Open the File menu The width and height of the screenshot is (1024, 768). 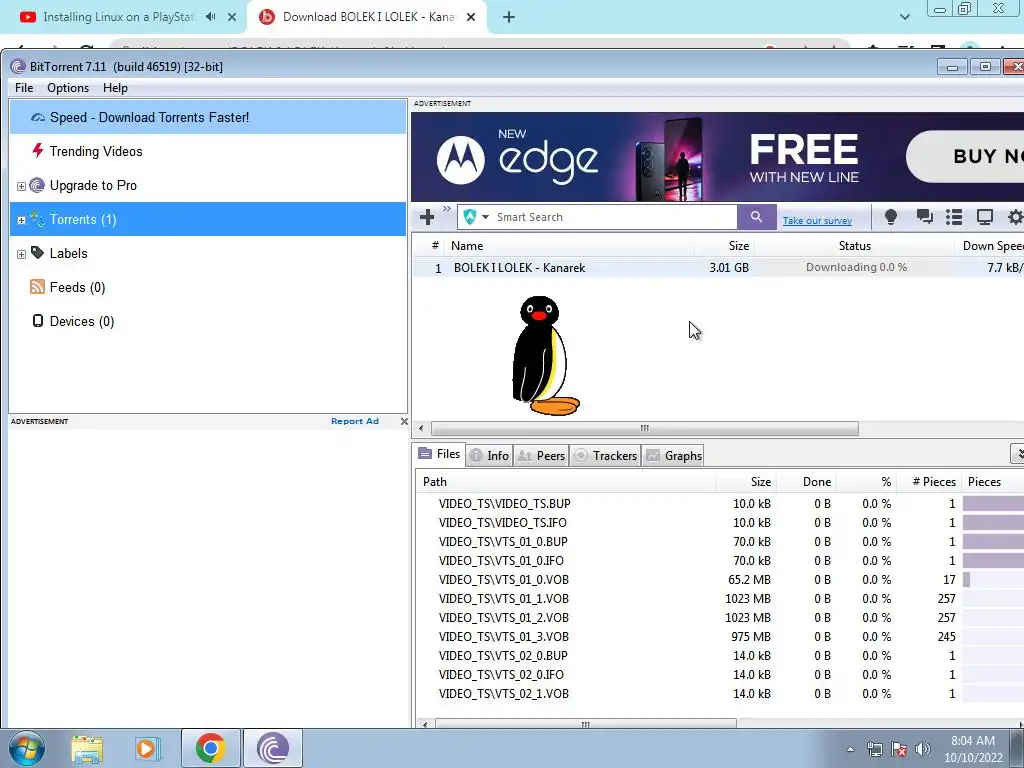pyautogui.click(x=24, y=88)
